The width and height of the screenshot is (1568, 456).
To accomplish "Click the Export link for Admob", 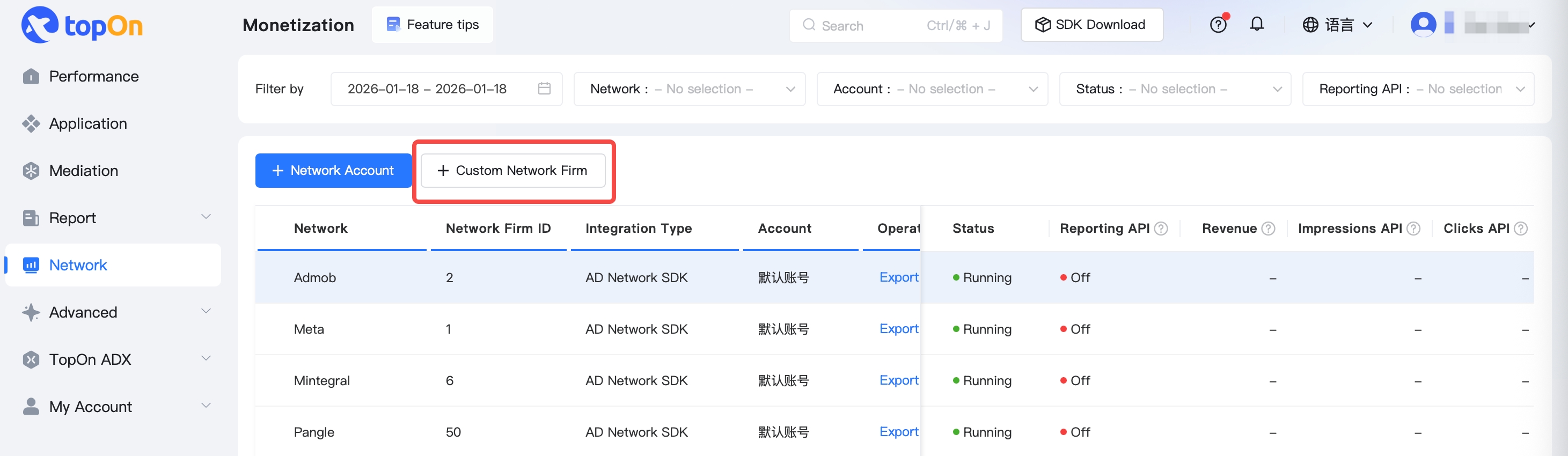I will [x=898, y=277].
